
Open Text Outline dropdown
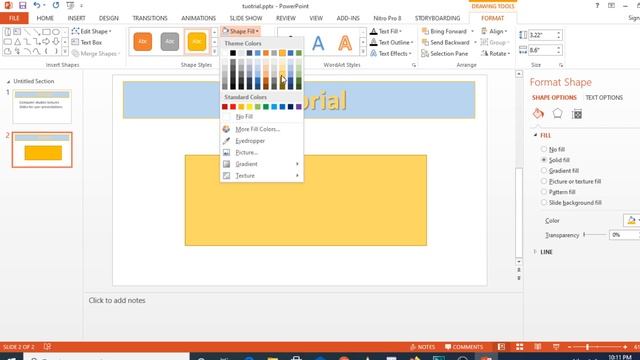pos(392,42)
